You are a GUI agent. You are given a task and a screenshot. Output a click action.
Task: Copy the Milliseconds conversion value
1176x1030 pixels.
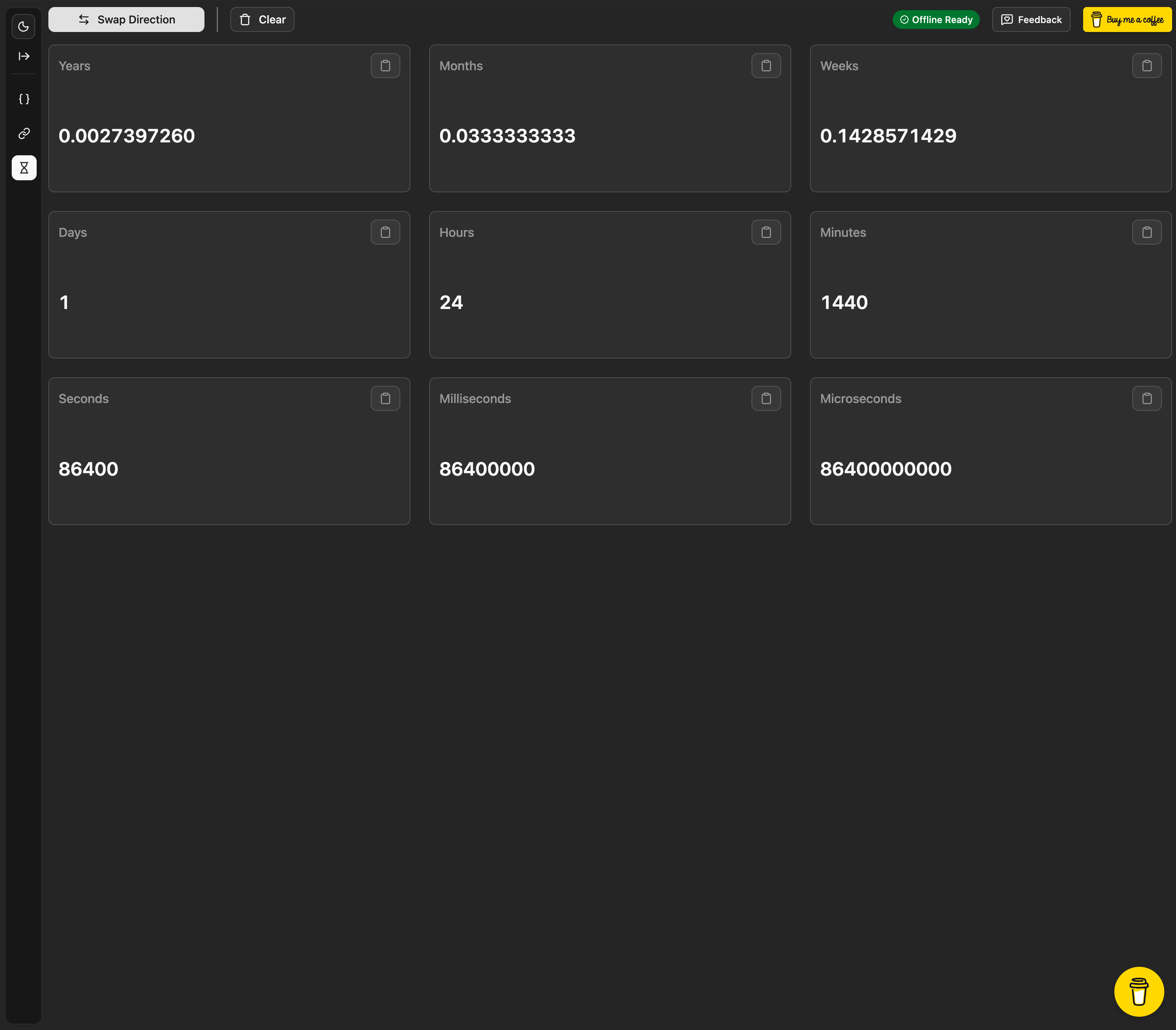pos(765,398)
